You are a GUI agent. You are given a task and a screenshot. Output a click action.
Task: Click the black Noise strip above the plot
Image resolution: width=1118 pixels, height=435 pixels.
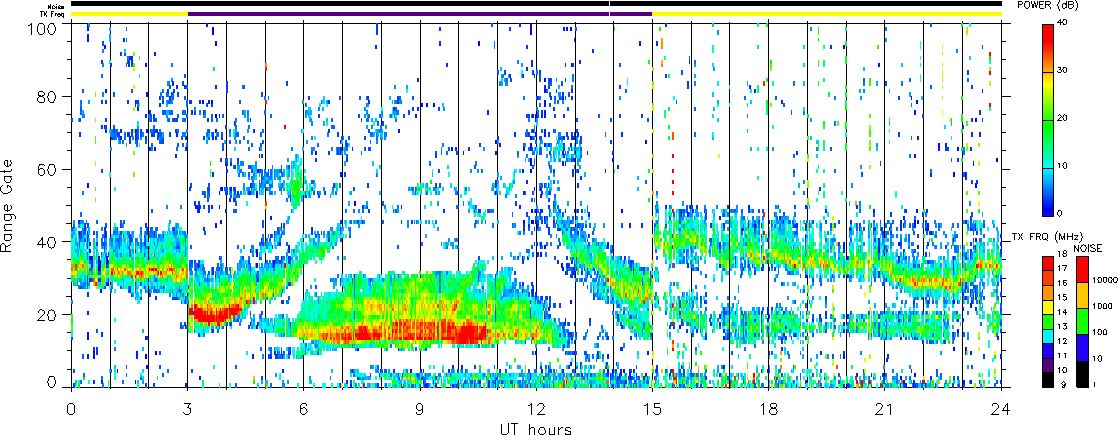coord(536,4)
